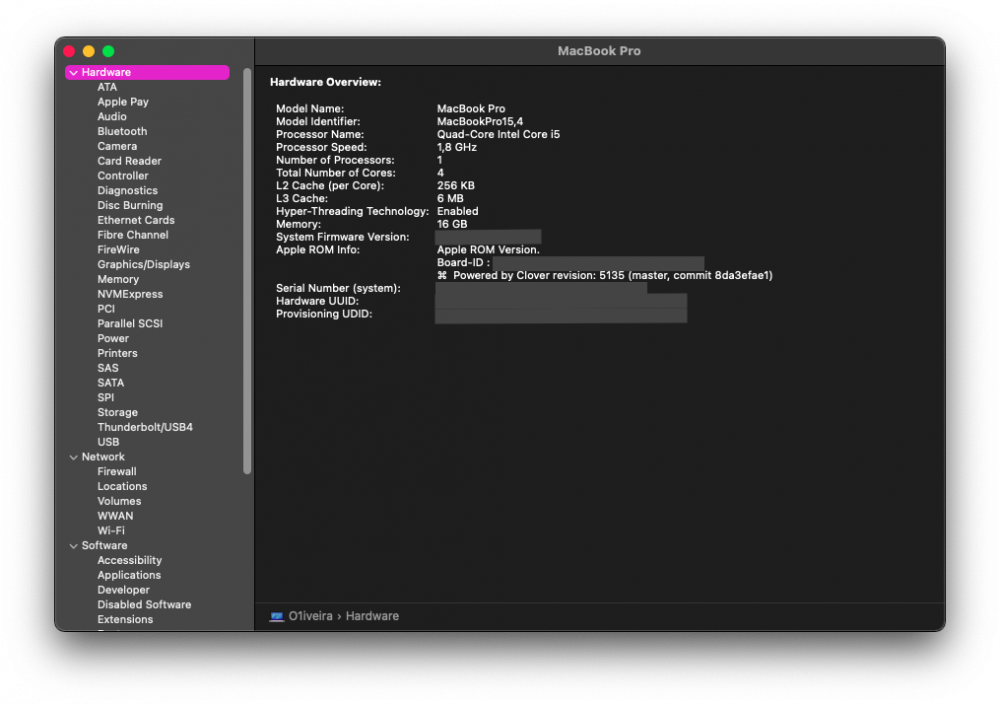Click the Serial Number (system) label
This screenshot has width=1000, height=704.
pos(338,288)
